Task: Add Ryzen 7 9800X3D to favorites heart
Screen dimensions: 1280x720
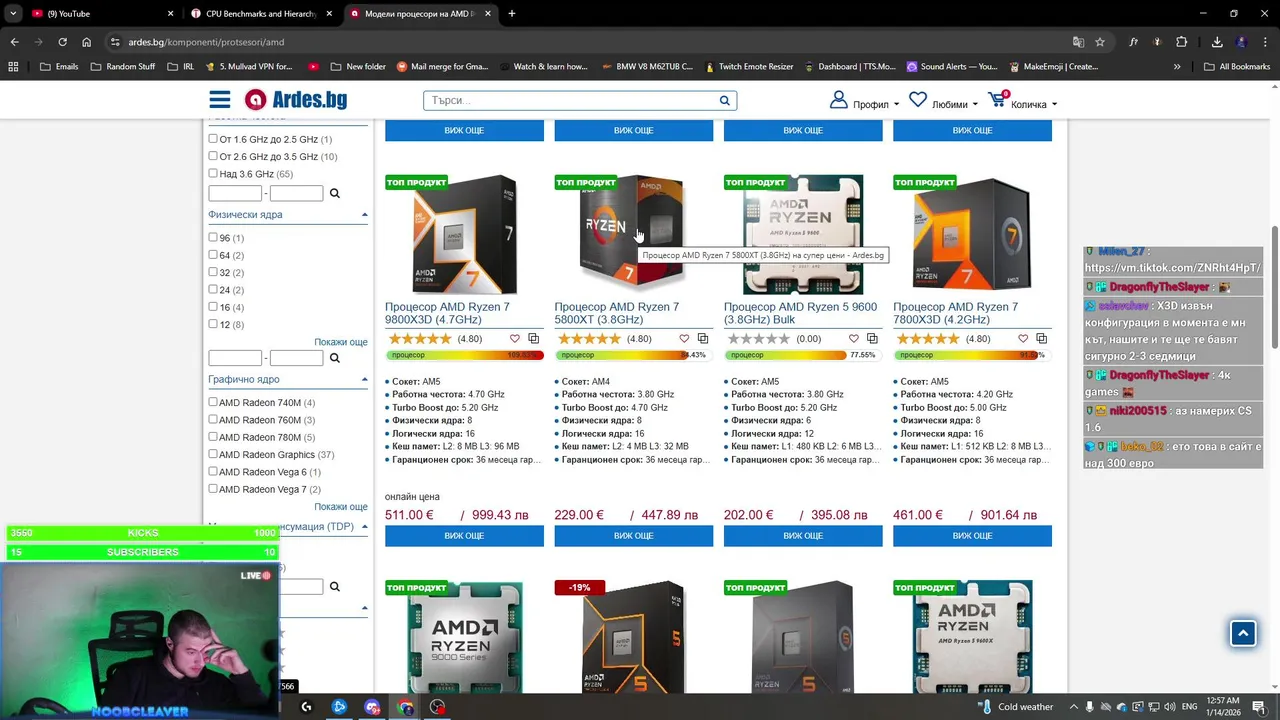Action: [x=515, y=339]
